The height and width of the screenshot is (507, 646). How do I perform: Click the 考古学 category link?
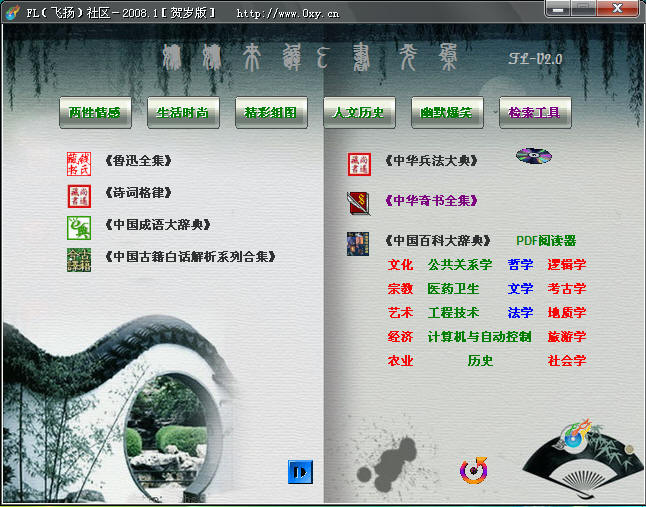566,289
